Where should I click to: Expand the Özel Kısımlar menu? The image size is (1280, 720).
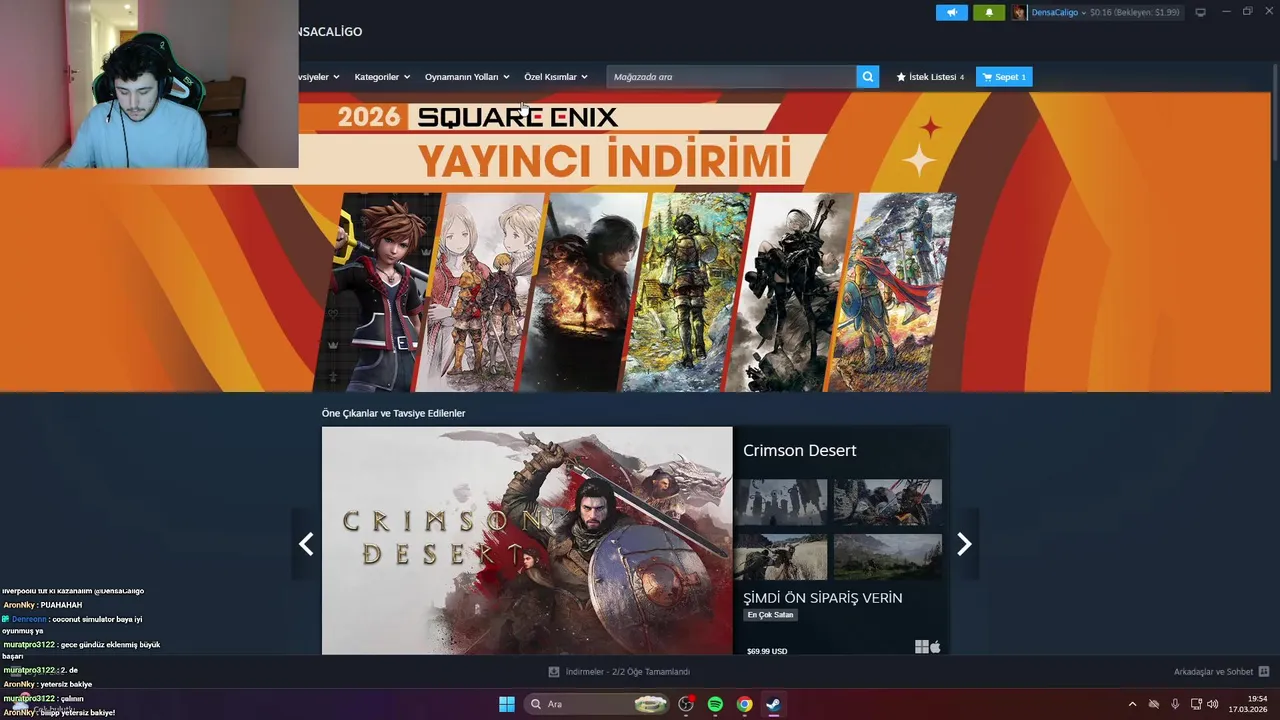[556, 77]
